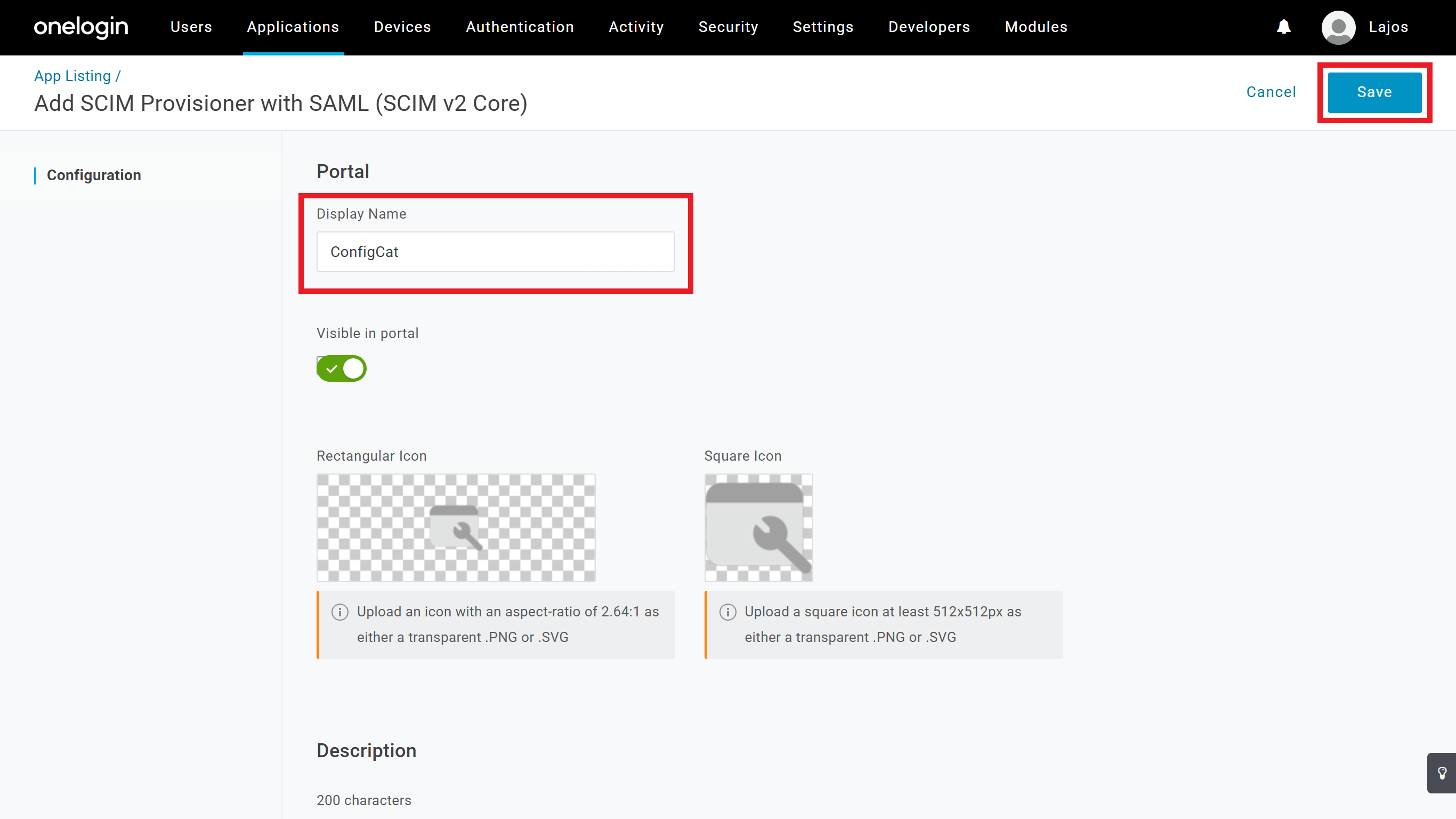
Task: Click the square icon info symbol
Action: pyautogui.click(x=727, y=612)
